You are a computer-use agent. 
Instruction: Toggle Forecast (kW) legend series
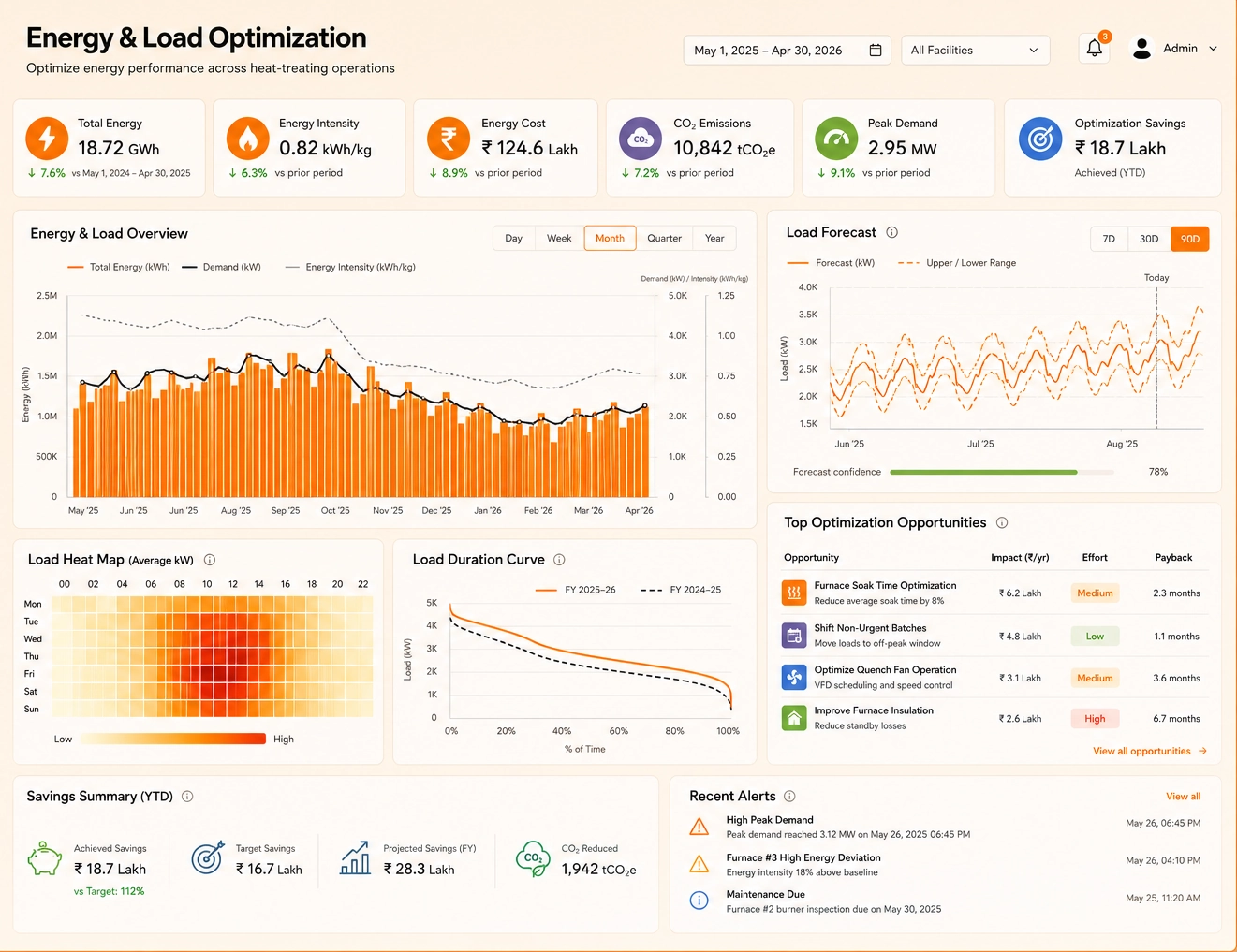(x=831, y=263)
